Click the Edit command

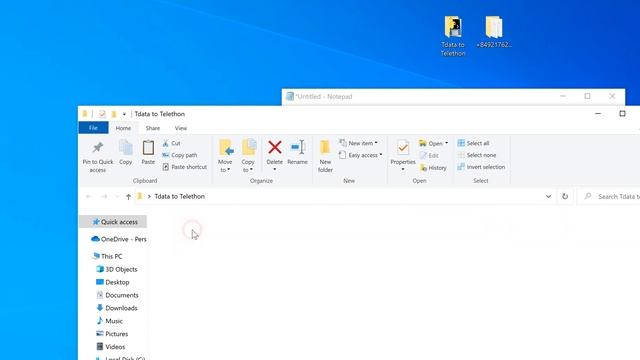pyautogui.click(x=429, y=156)
